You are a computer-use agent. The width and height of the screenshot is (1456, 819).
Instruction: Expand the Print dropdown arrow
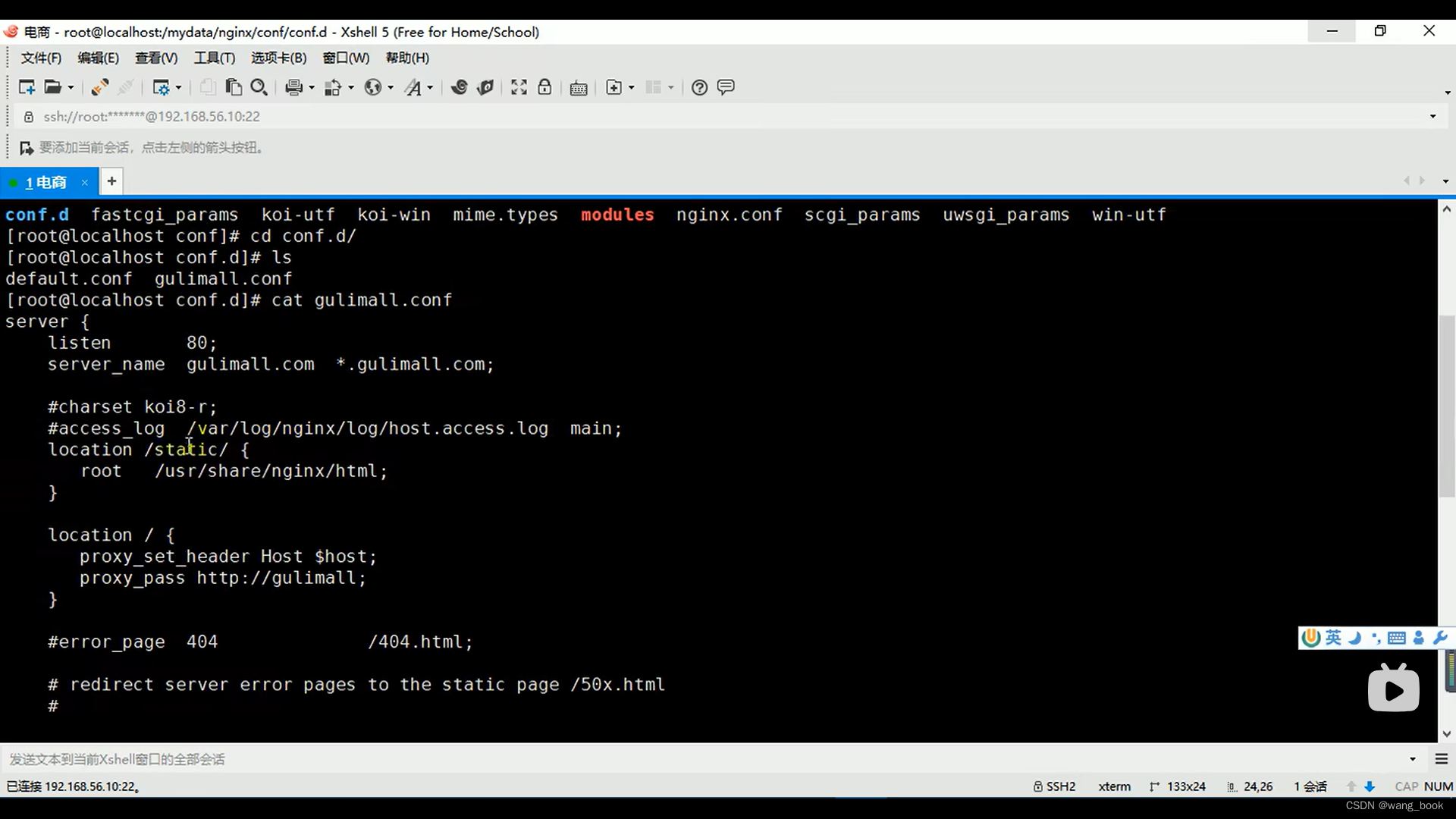point(312,88)
